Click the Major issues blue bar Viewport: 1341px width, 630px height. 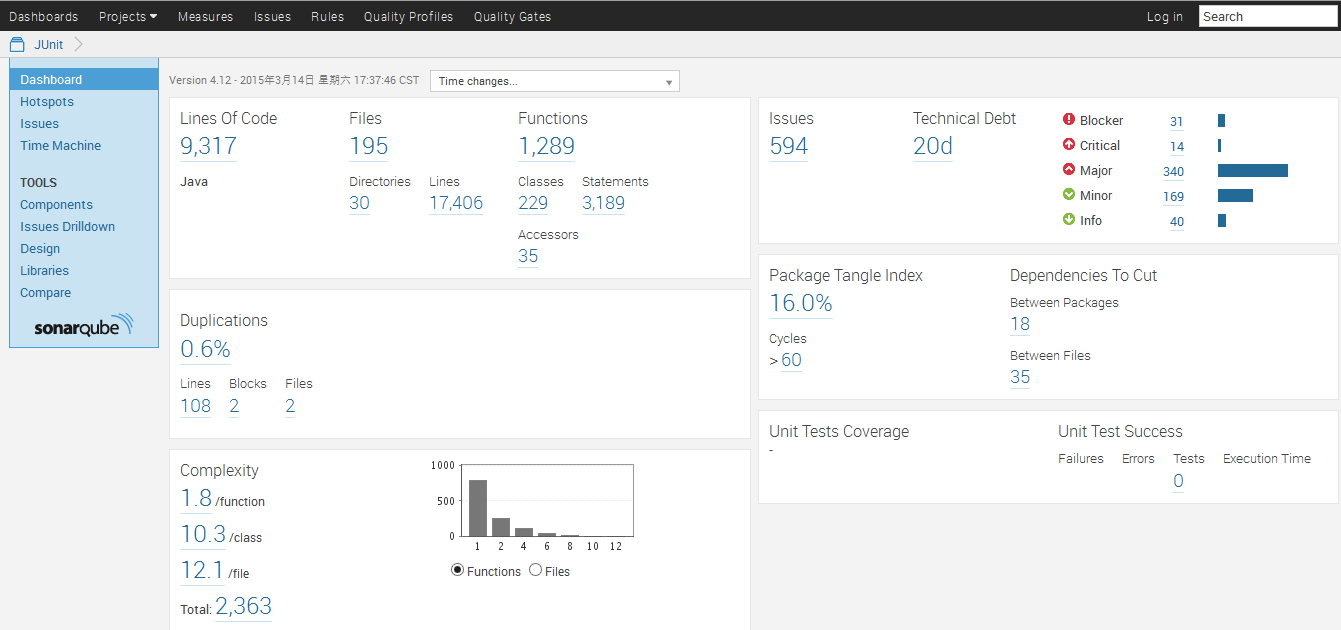pos(1252,171)
